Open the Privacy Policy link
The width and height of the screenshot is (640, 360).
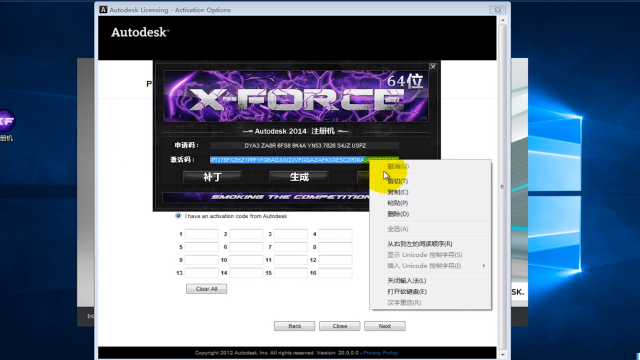[x=380, y=353]
